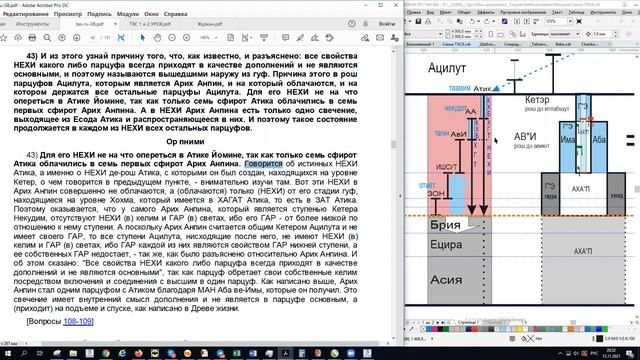Go to previous page with up-arrow icon
Image resolution: width=640 pixels, height=360 pixels.
tap(62, 38)
